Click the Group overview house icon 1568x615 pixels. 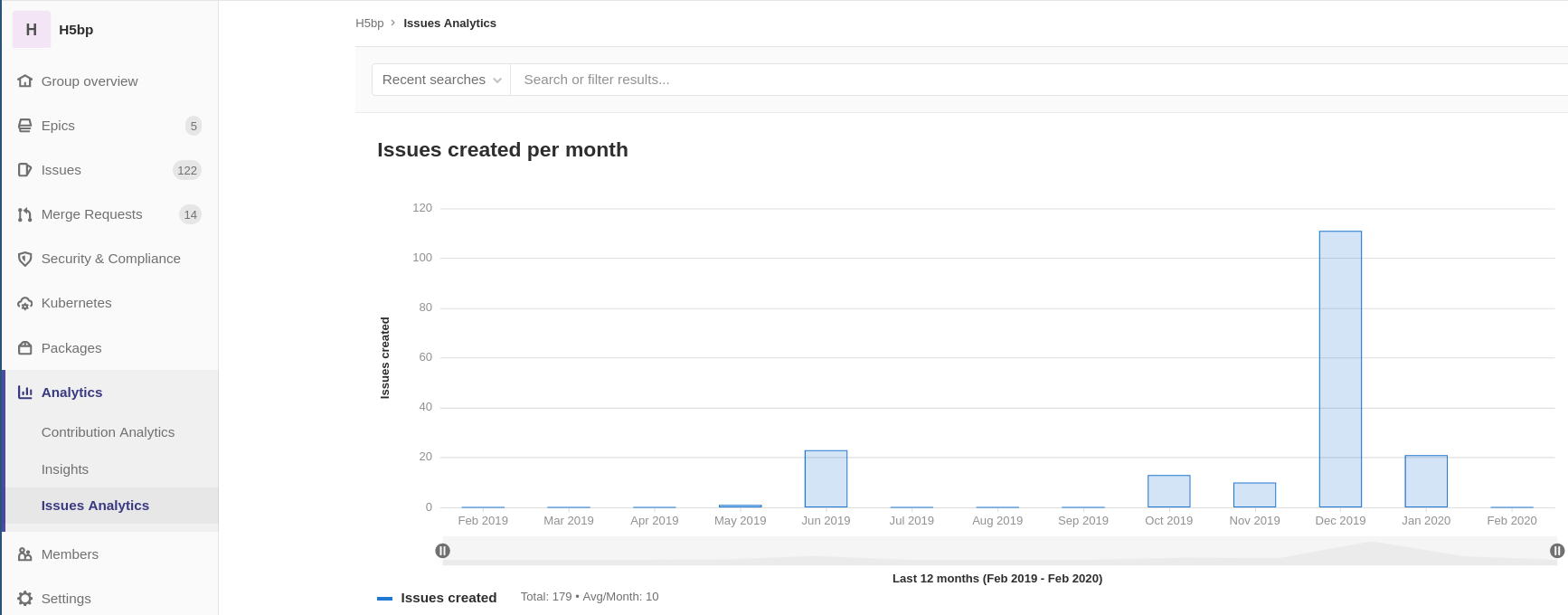click(25, 81)
